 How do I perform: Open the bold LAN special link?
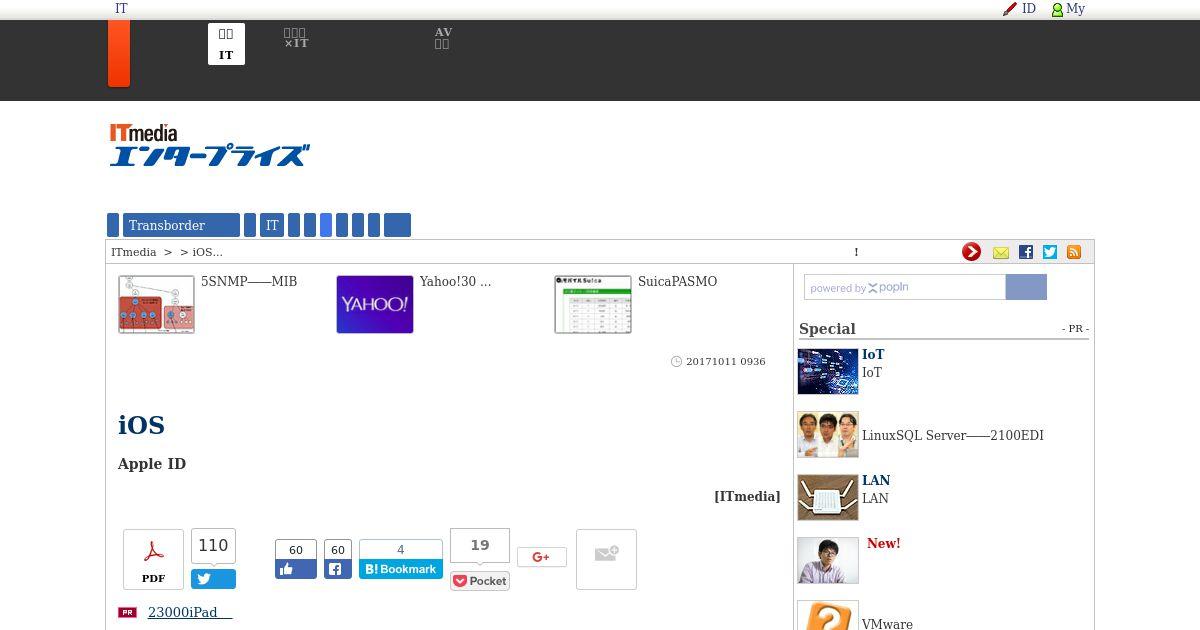(x=876, y=480)
